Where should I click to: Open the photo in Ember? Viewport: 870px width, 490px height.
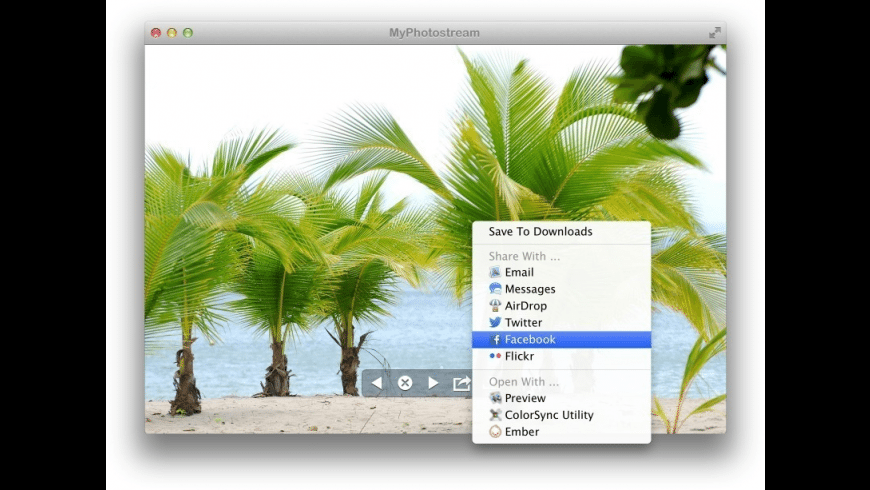pyautogui.click(x=561, y=432)
